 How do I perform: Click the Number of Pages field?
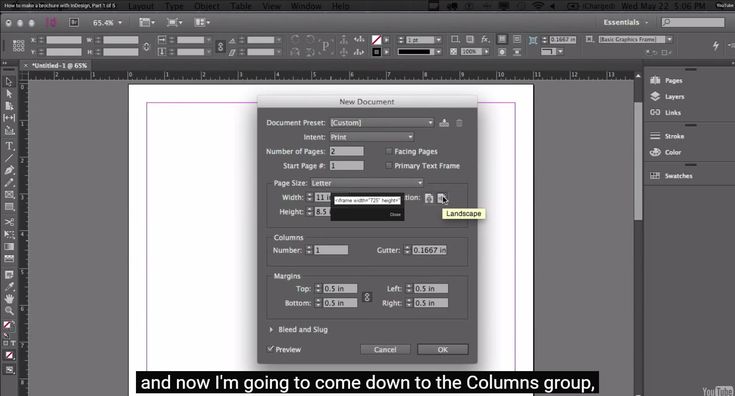346,151
